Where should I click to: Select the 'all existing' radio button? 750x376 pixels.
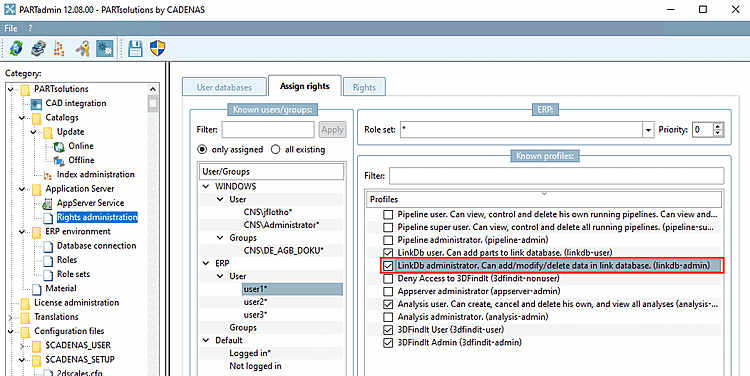point(276,150)
